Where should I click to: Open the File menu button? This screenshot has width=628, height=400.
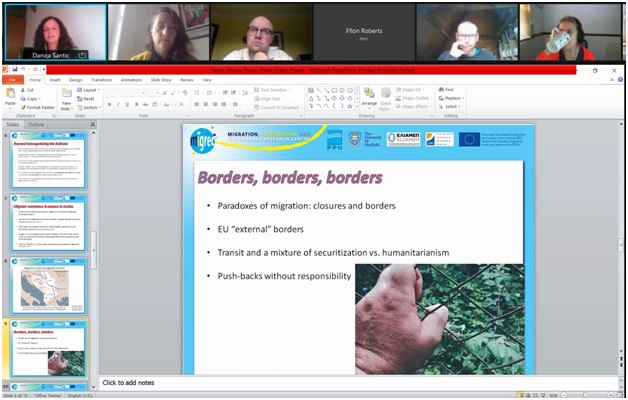click(x=12, y=79)
